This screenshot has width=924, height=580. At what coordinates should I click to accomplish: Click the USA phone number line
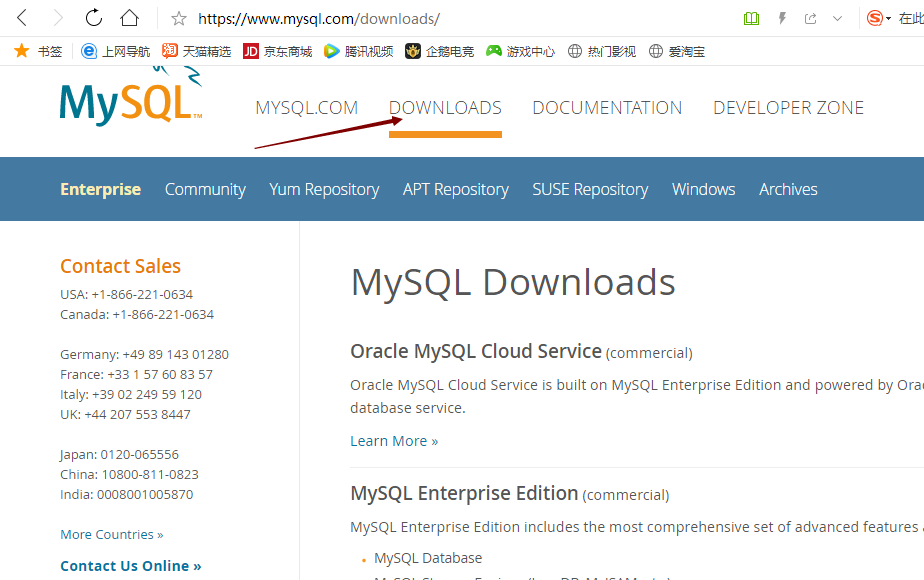127,294
